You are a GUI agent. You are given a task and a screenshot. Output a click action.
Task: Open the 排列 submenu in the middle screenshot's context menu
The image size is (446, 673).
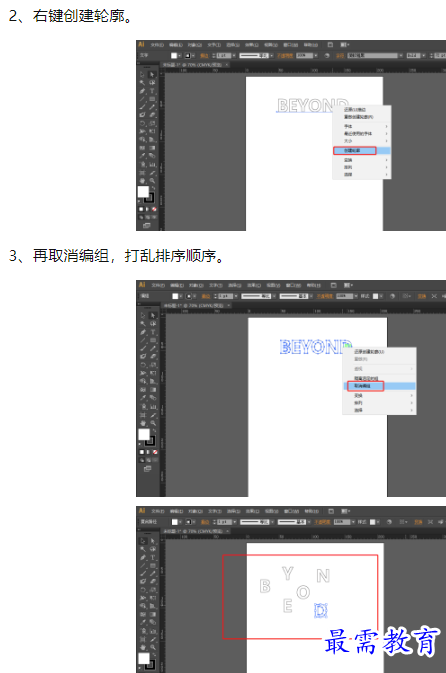coord(379,403)
